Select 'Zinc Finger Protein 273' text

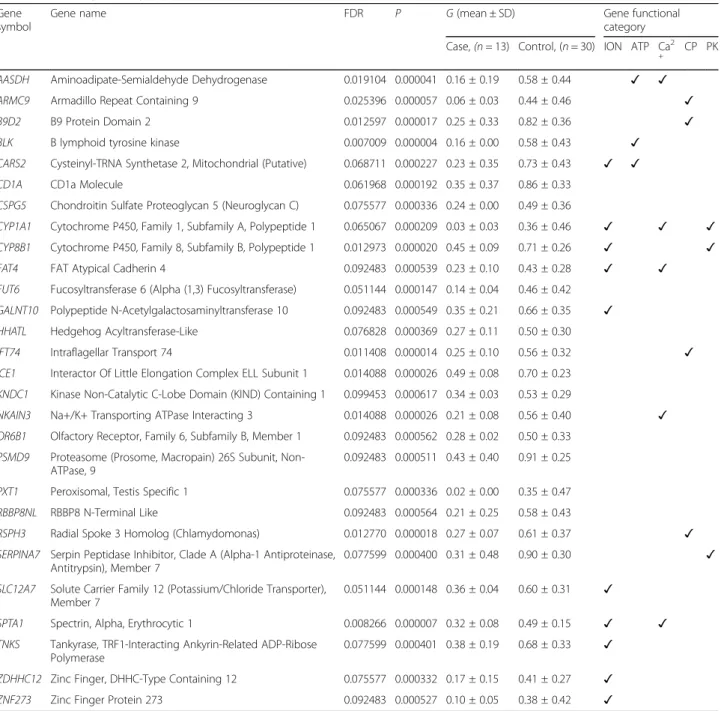point(106,700)
